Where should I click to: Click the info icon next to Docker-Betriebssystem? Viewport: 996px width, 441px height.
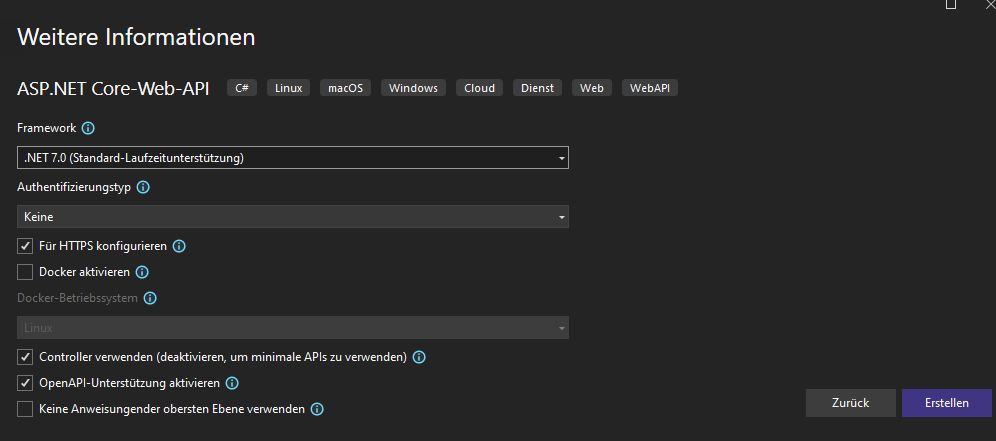pos(150,298)
